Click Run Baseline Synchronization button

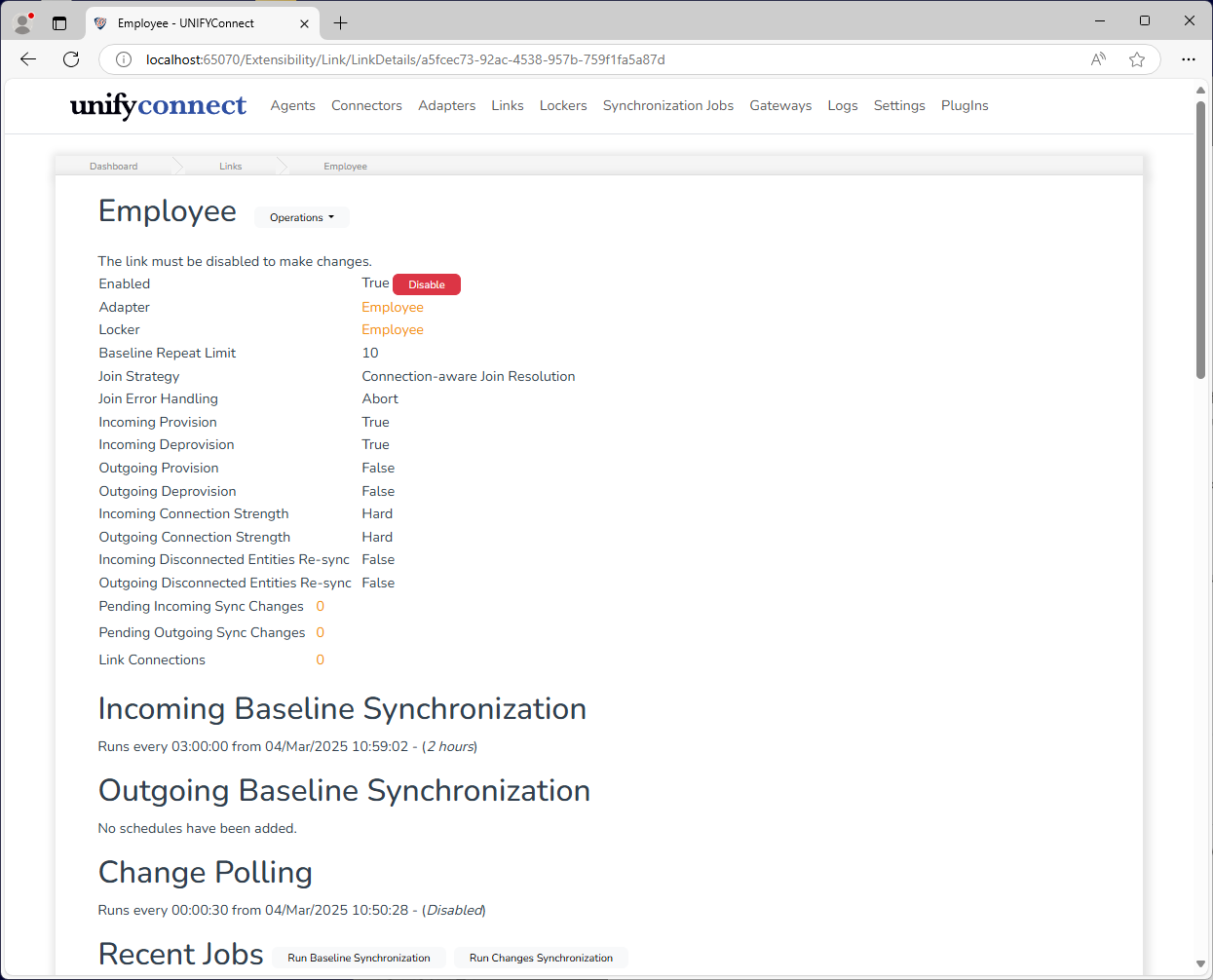tap(359, 958)
